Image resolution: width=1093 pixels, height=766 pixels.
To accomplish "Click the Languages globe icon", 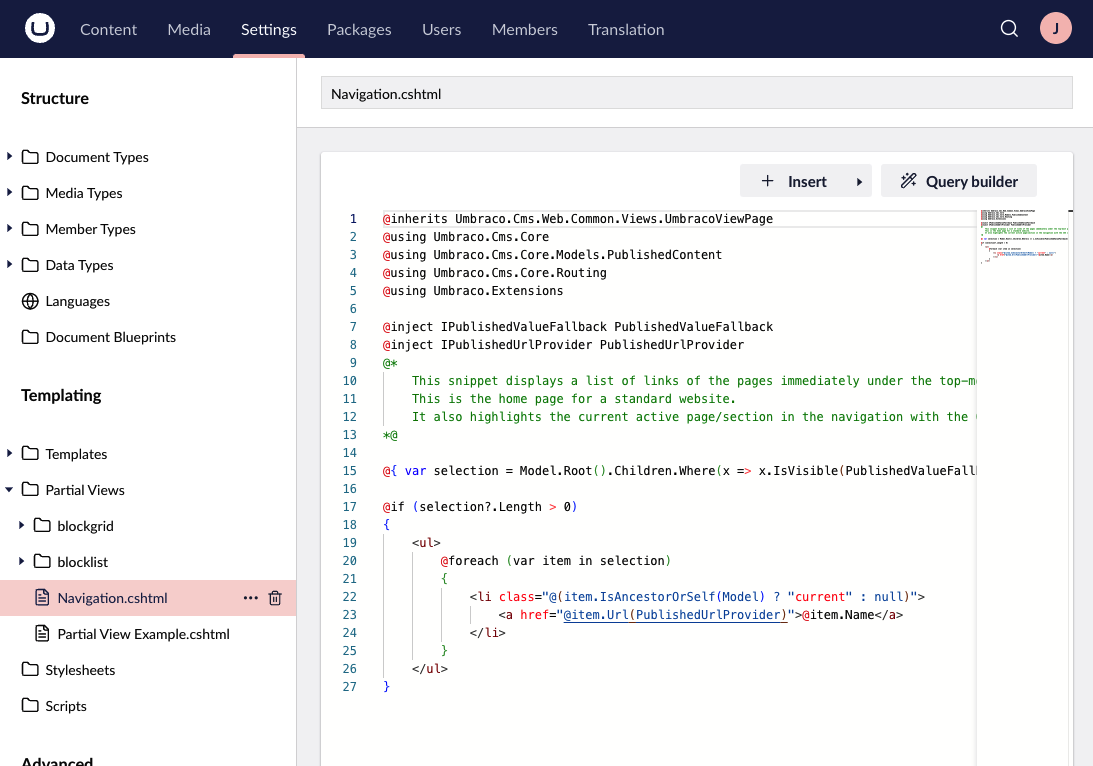I will pyautogui.click(x=30, y=301).
